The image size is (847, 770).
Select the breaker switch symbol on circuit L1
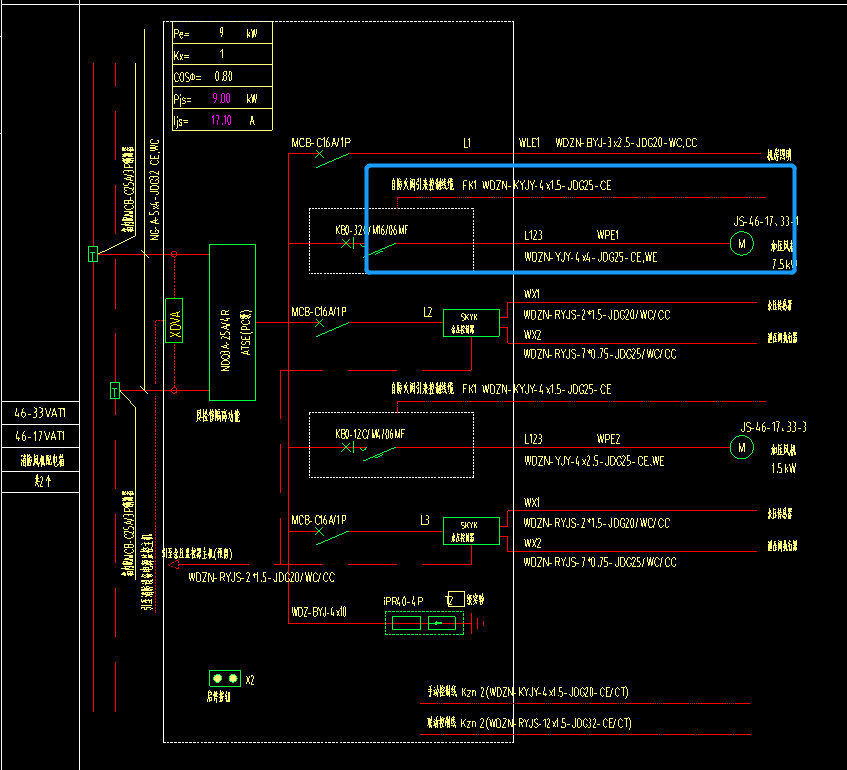coord(332,158)
